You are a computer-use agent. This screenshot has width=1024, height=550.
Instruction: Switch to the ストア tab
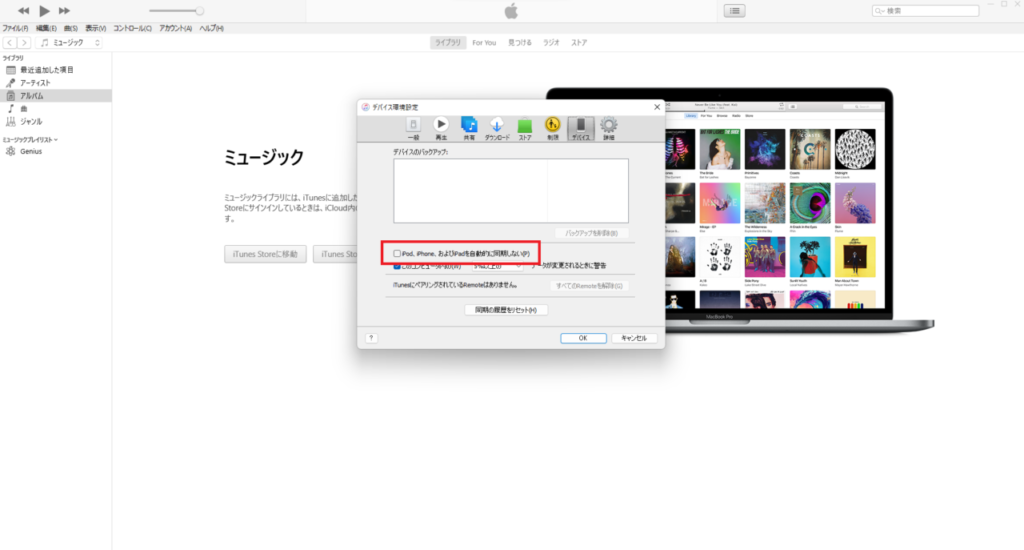579,42
